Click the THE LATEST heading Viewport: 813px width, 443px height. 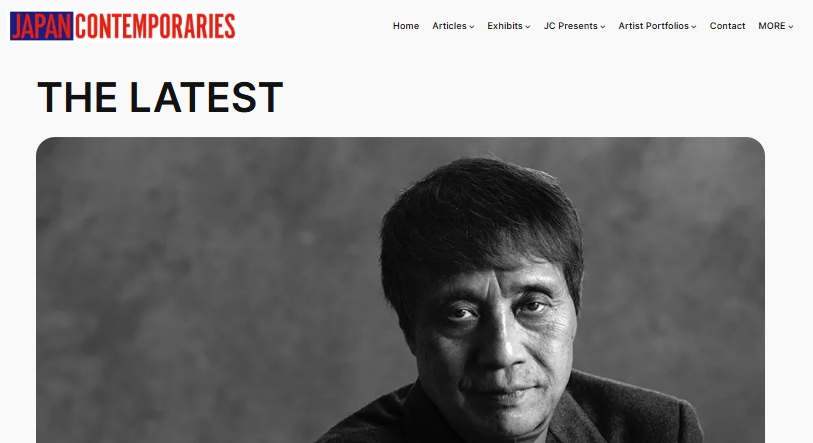pos(160,97)
